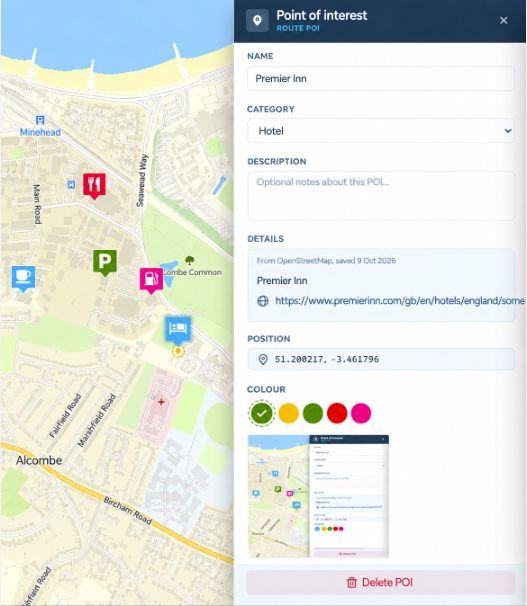The width and height of the screenshot is (527, 606).
Task: Choose the yellow colour swatch
Action: pyautogui.click(x=289, y=413)
